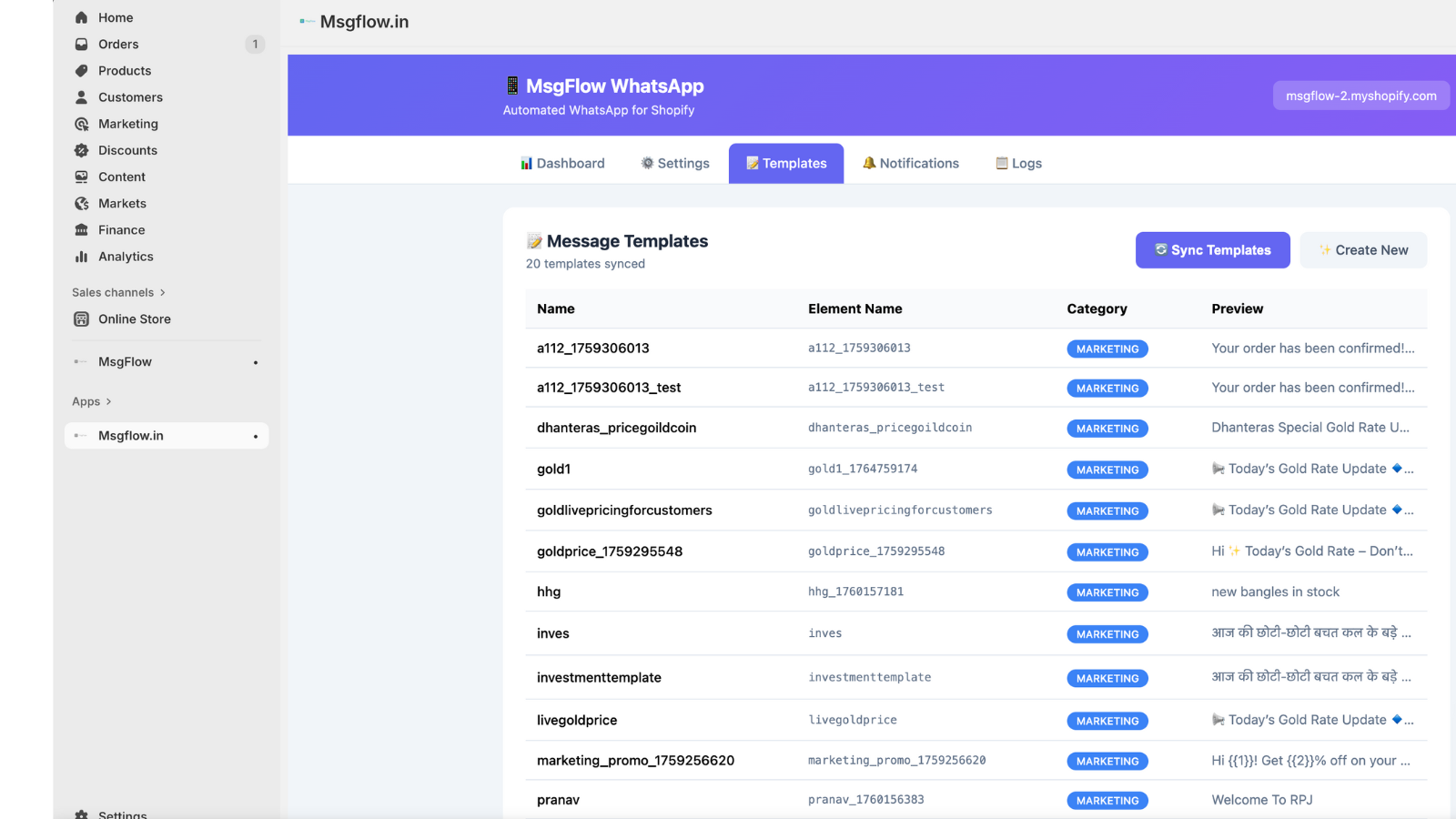Open the Dashboard tab
Image resolution: width=1456 pixels, height=819 pixels.
coord(562,164)
